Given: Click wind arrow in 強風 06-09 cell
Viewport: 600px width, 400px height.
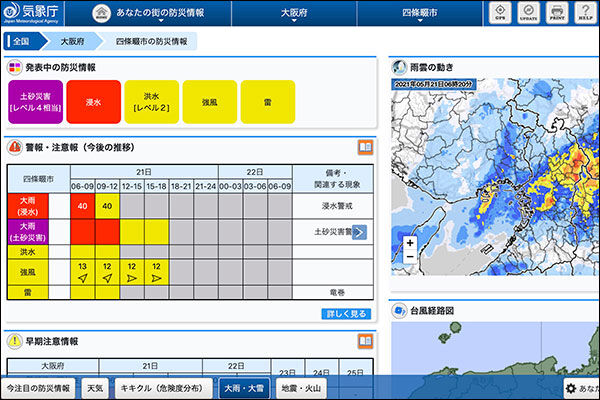Looking at the screenshot, I should pos(83,278).
